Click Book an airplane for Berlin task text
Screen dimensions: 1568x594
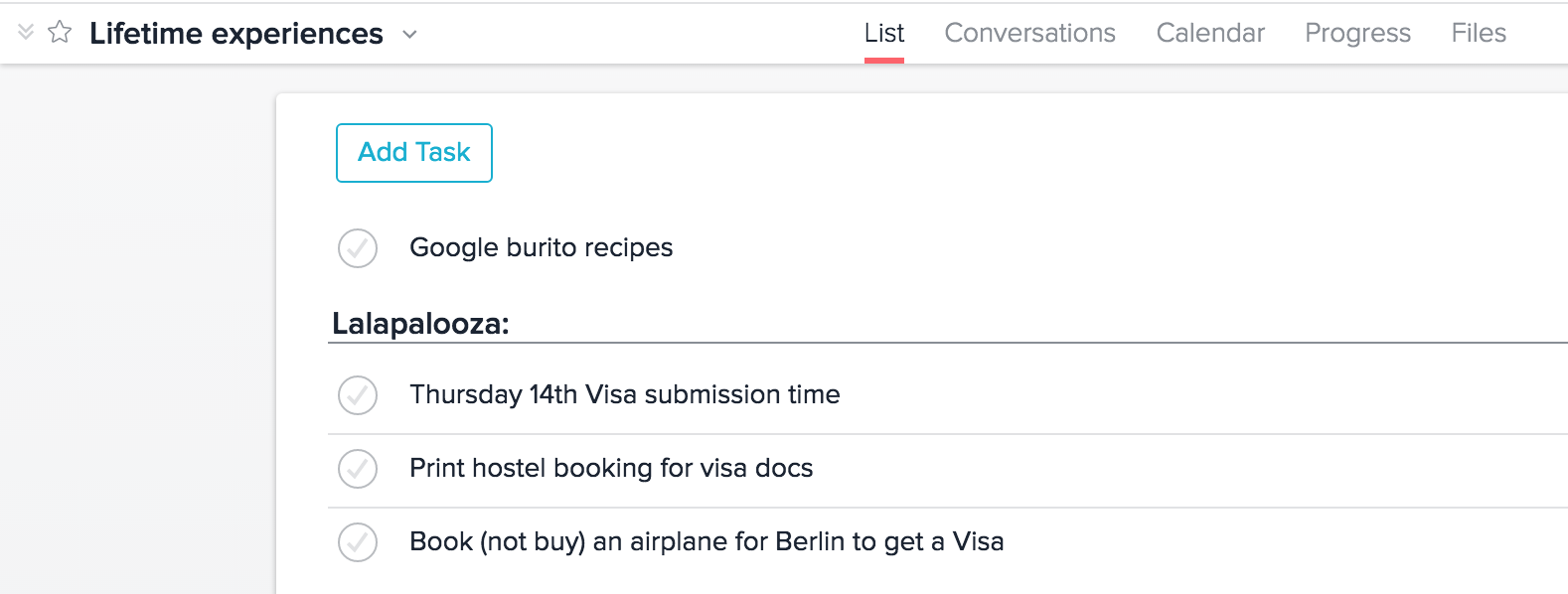tap(706, 542)
